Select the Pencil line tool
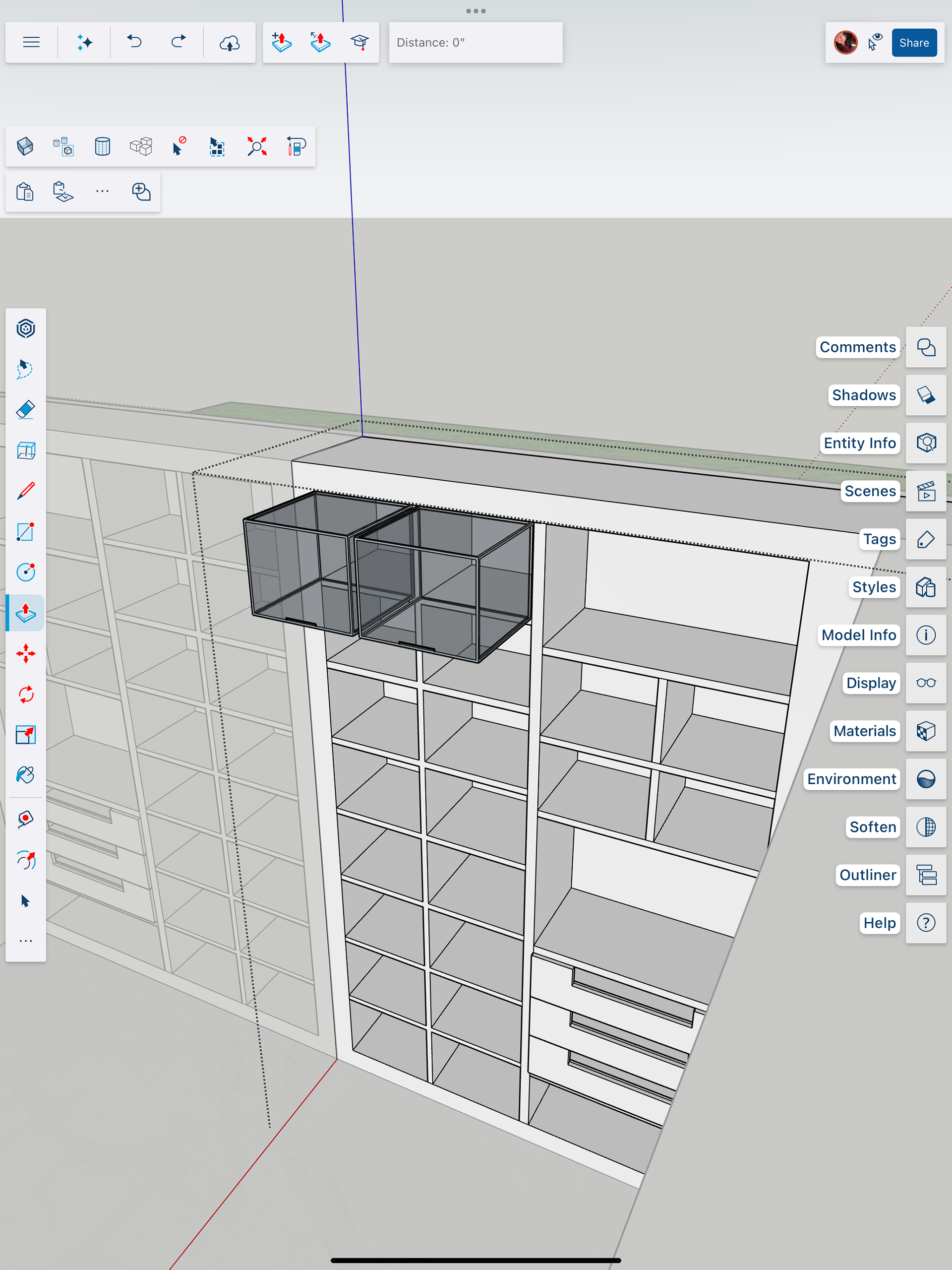 25,491
